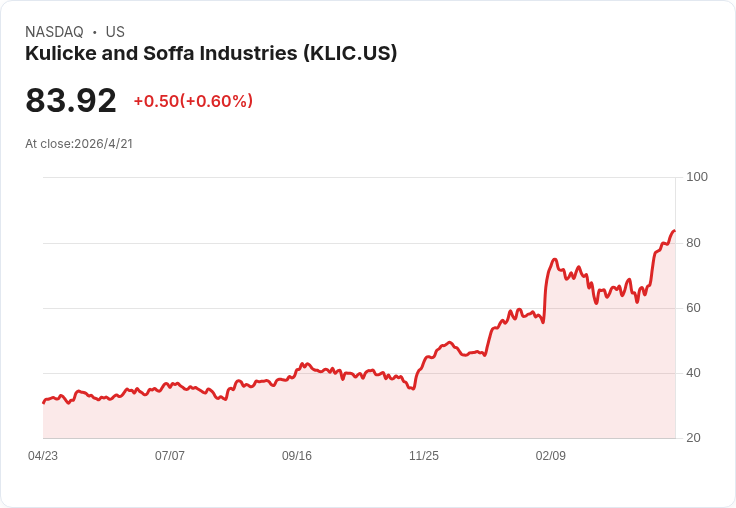Click the 11/25 date axis label
Screen dimensions: 736x508
pos(424,455)
